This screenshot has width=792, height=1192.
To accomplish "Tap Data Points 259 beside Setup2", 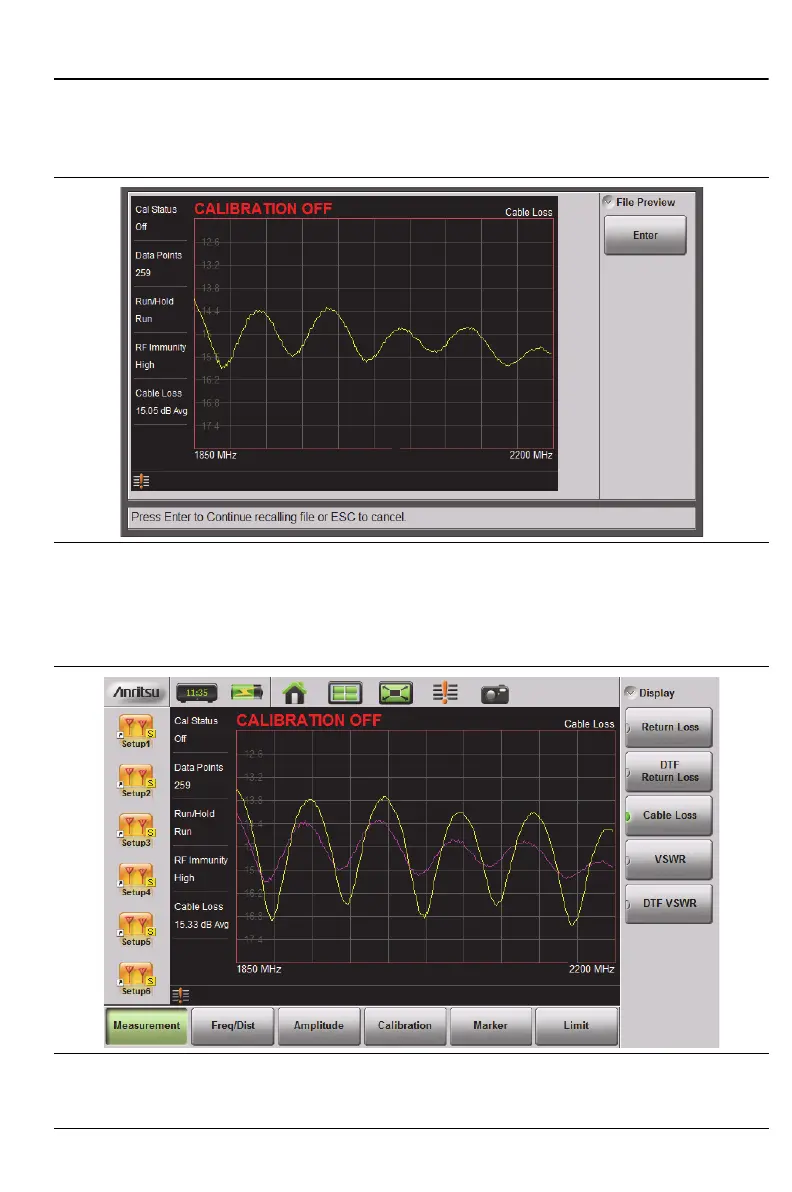I will 198,776.
